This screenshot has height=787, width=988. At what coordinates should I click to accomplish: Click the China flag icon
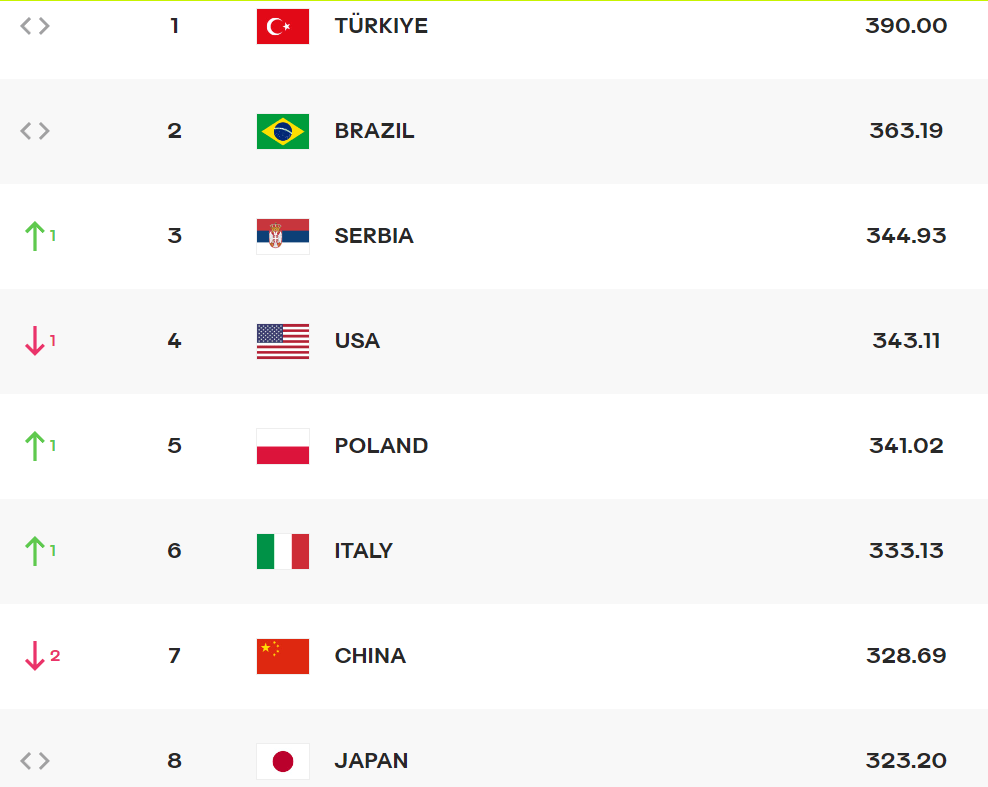tap(283, 656)
